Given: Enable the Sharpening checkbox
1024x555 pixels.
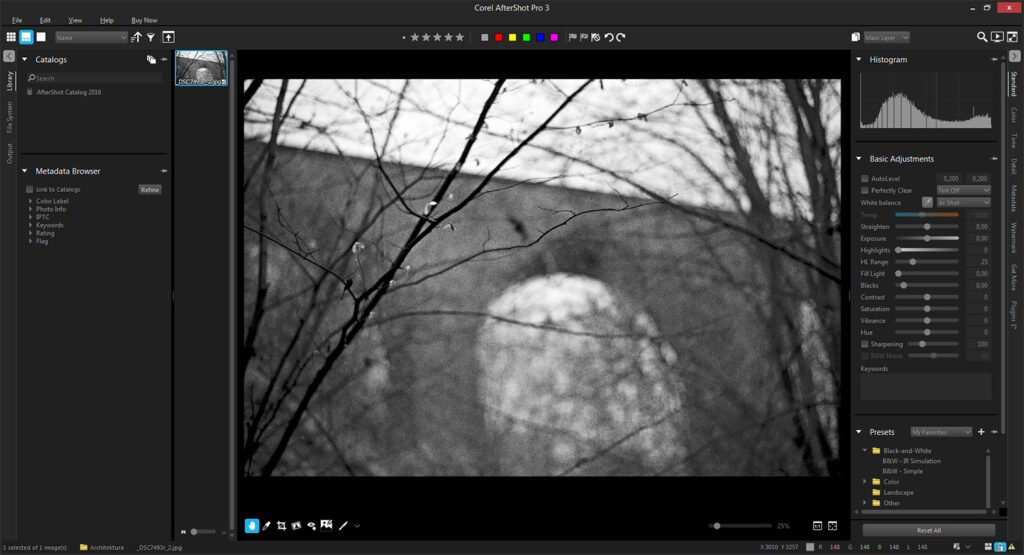Looking at the screenshot, I should tap(865, 343).
